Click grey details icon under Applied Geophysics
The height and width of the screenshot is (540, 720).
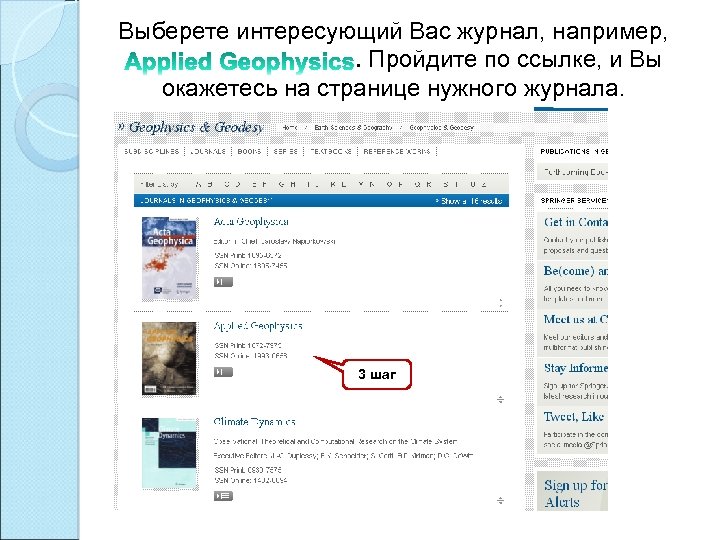pos(223,372)
